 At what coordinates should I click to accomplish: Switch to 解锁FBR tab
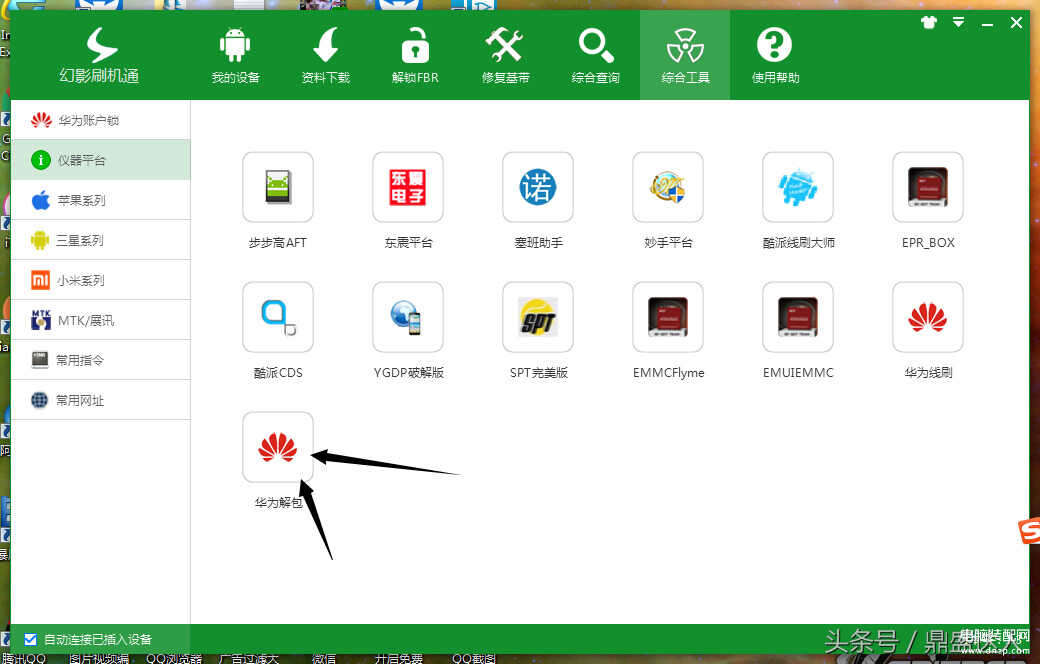coord(415,56)
